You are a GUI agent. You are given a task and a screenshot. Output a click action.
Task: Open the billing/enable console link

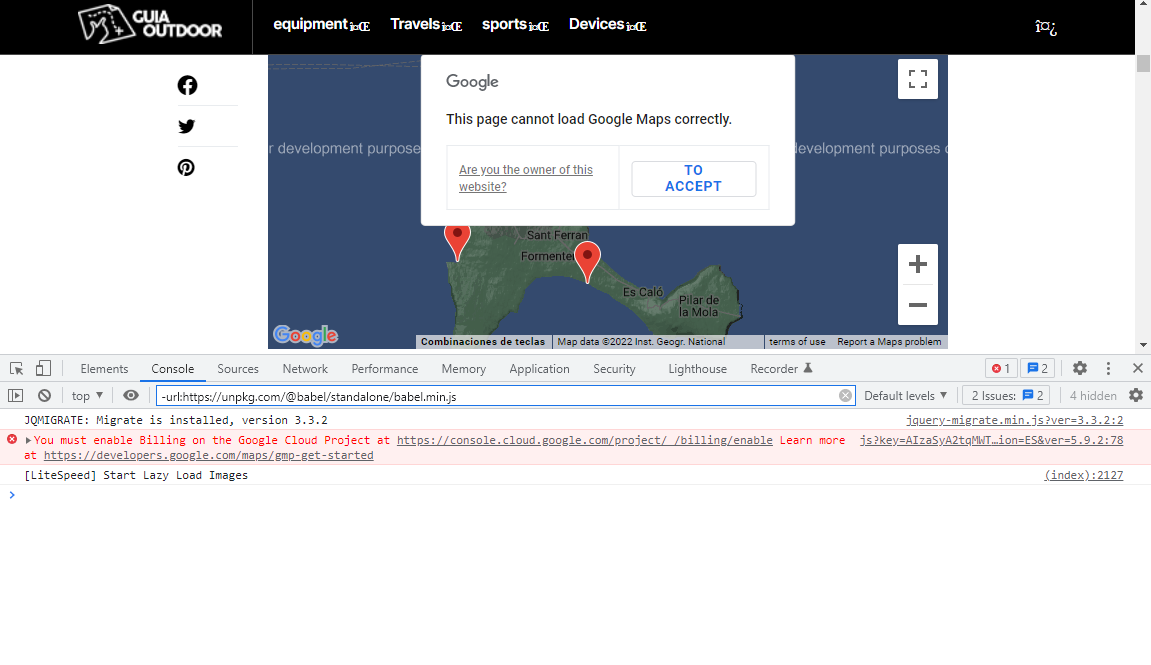pyautogui.click(x=584, y=440)
